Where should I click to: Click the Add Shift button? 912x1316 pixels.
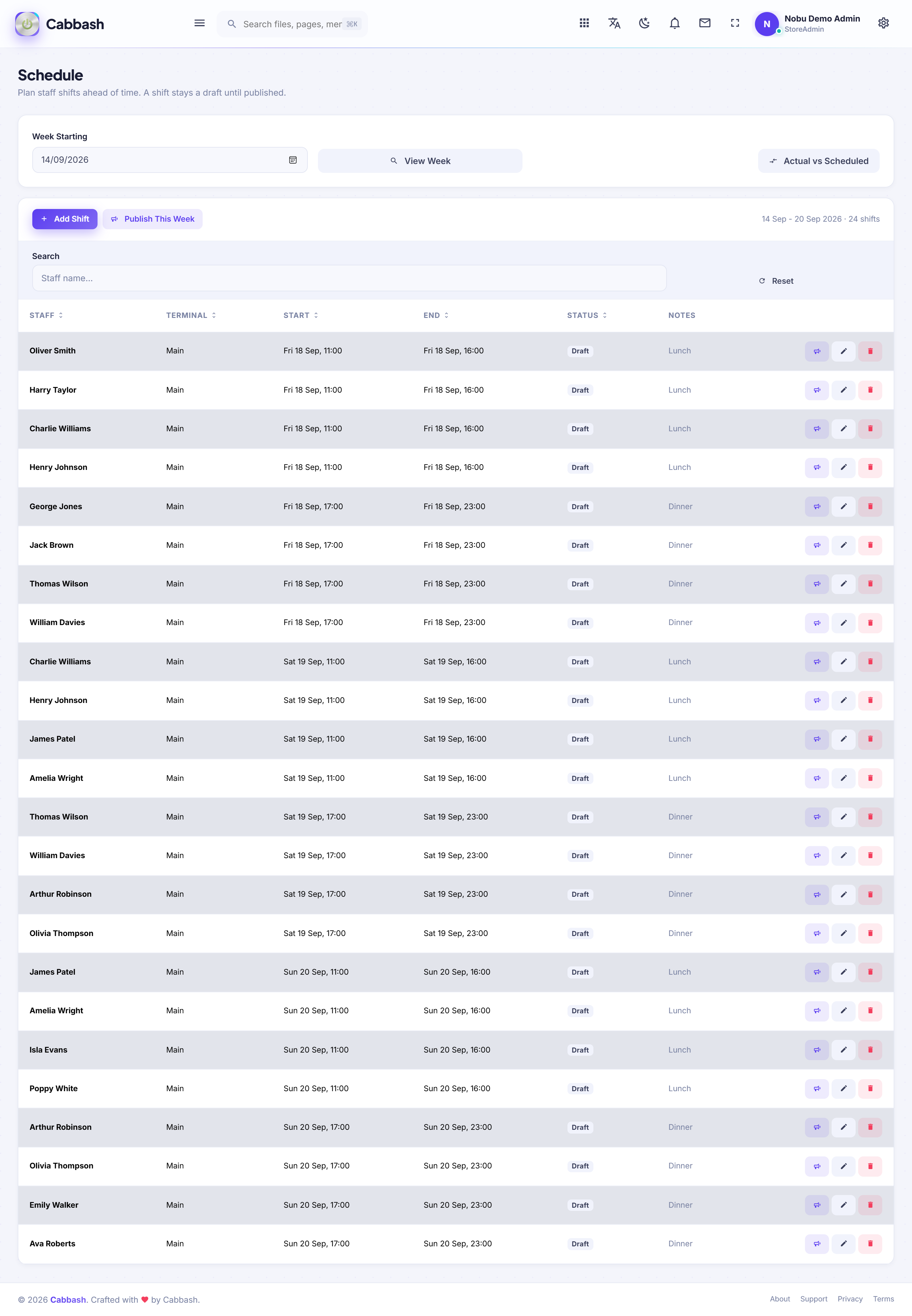pyautogui.click(x=65, y=219)
